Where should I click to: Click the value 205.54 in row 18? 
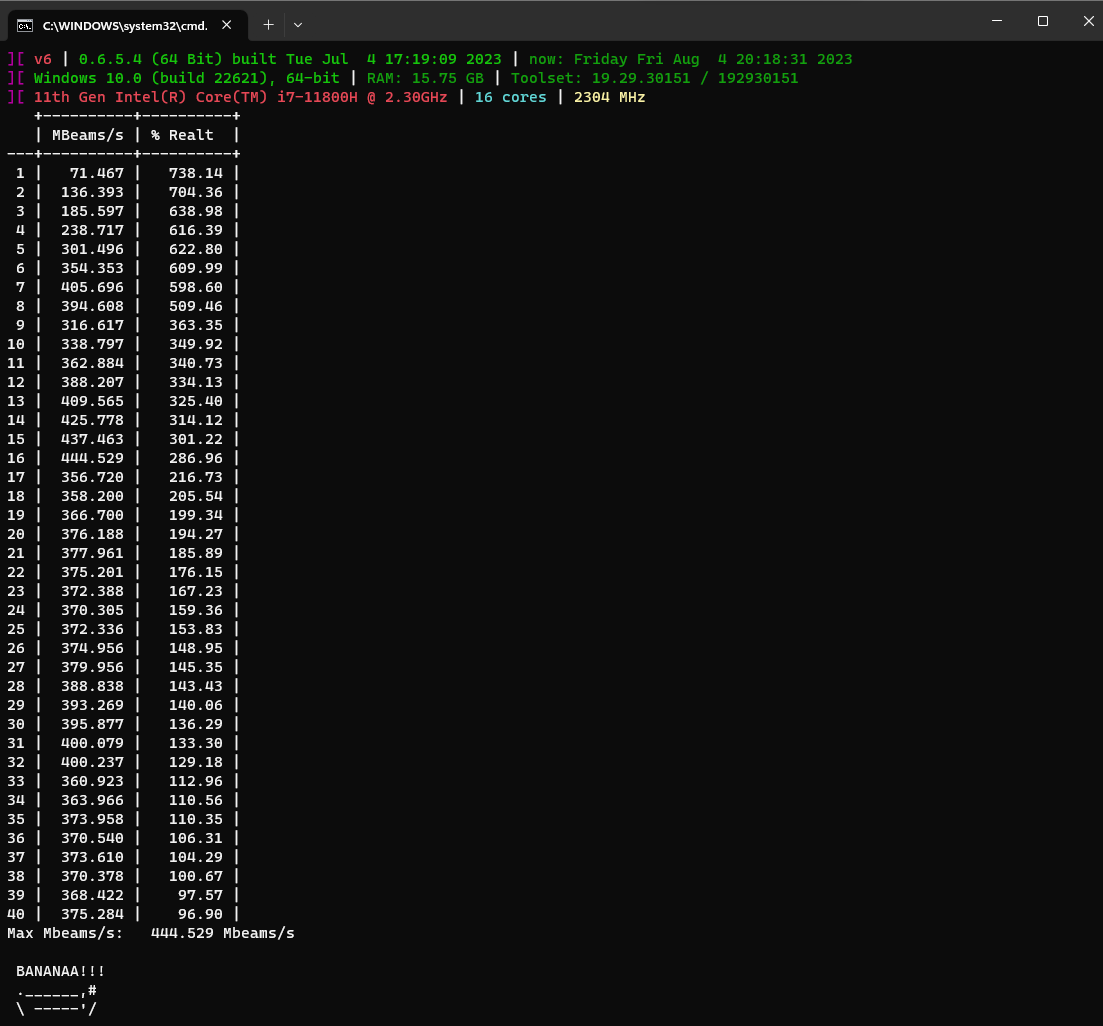pyautogui.click(x=196, y=496)
